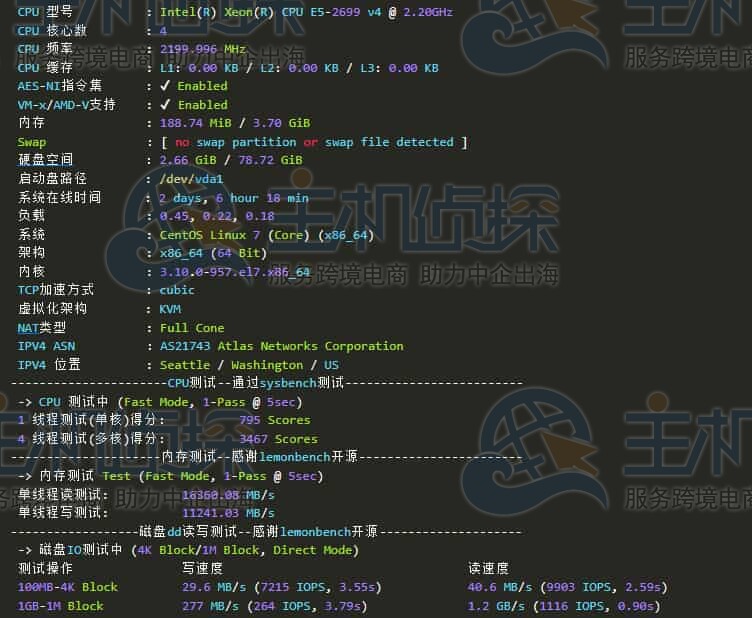Click the load average "0.45, 0.22, 0.18"
This screenshot has width=752, height=618.
pyautogui.click(x=217, y=216)
